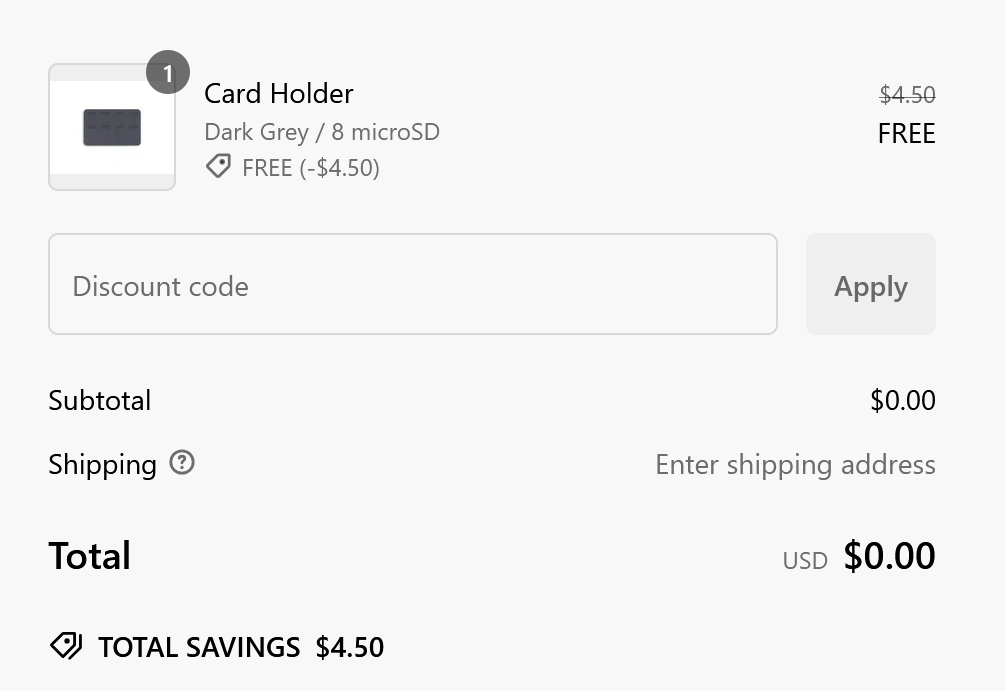Click the FREE (-$4.50) discount label
This screenshot has height=691, width=1006.
pyautogui.click(x=310, y=167)
